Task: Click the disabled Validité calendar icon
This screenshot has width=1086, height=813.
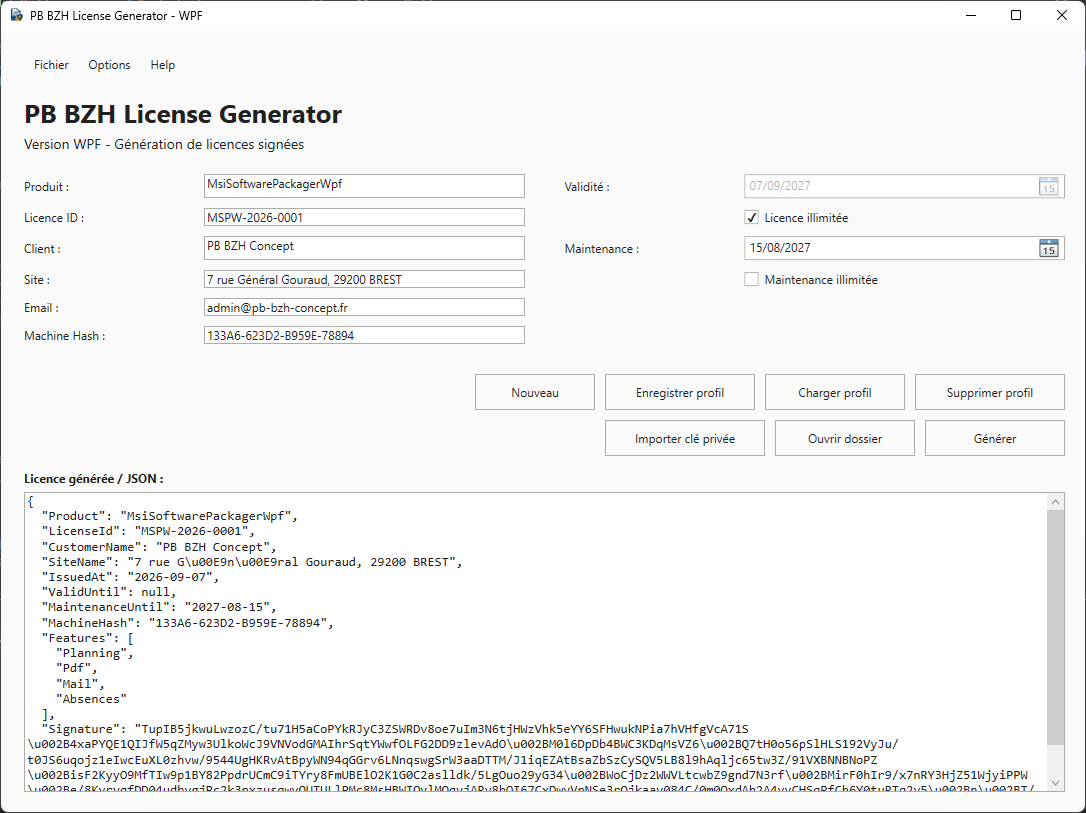Action: click(x=1049, y=186)
